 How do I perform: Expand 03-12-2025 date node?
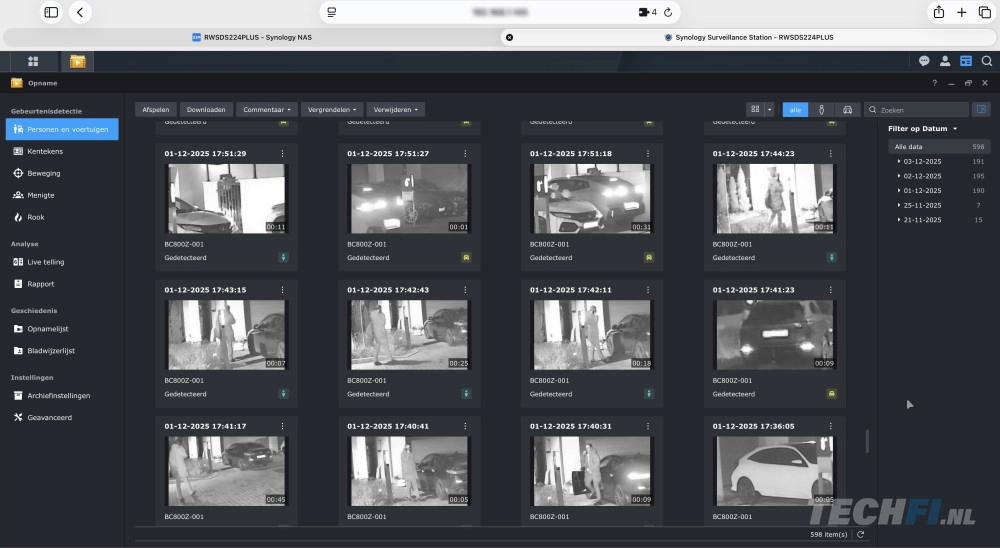click(x=899, y=161)
